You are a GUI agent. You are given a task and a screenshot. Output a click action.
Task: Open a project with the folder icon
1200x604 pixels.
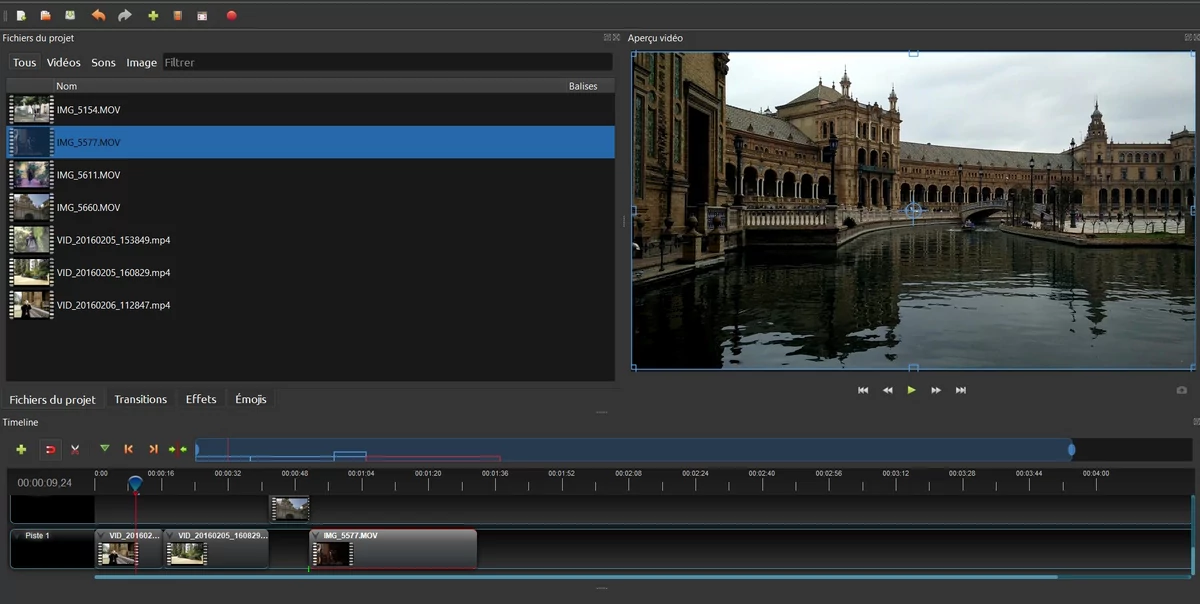tap(46, 16)
